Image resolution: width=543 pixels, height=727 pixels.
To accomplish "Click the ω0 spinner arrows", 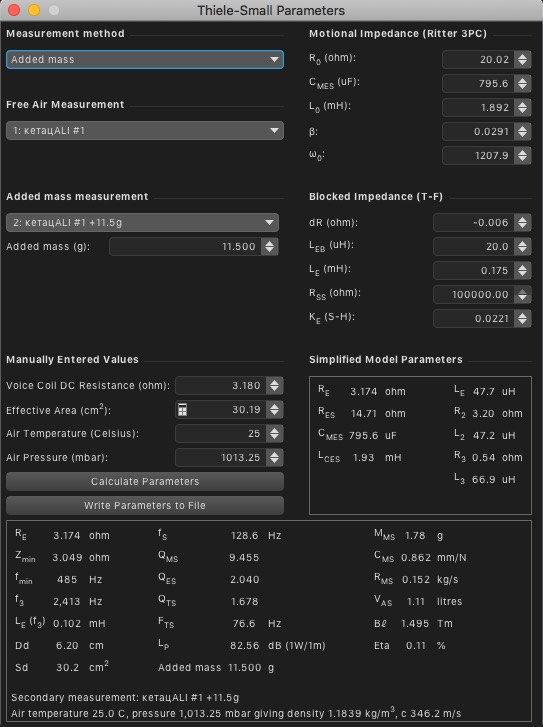I will coord(523,156).
